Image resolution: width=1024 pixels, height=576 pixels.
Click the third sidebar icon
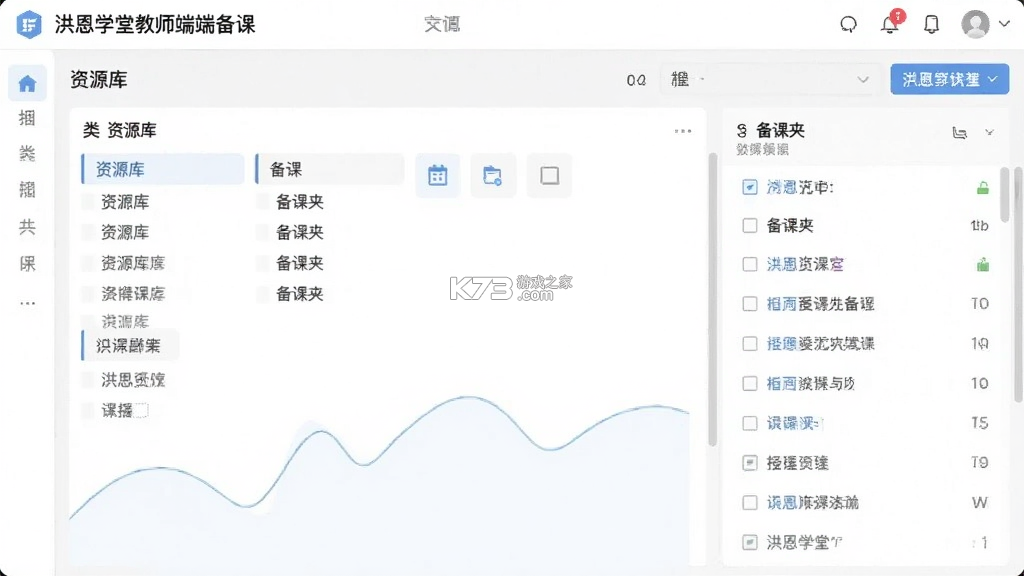coord(27,154)
